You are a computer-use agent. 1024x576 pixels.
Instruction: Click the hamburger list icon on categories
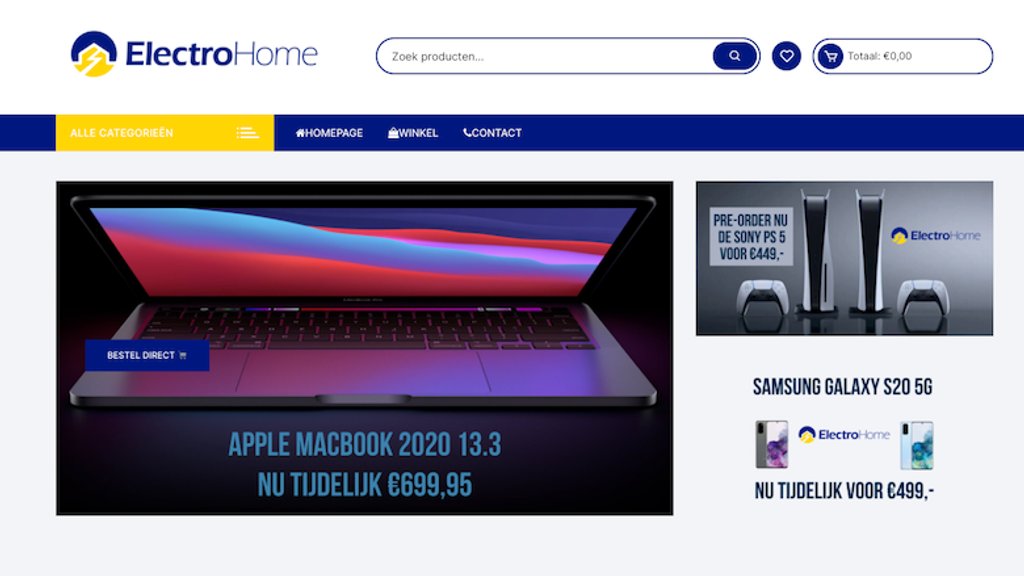(x=247, y=133)
